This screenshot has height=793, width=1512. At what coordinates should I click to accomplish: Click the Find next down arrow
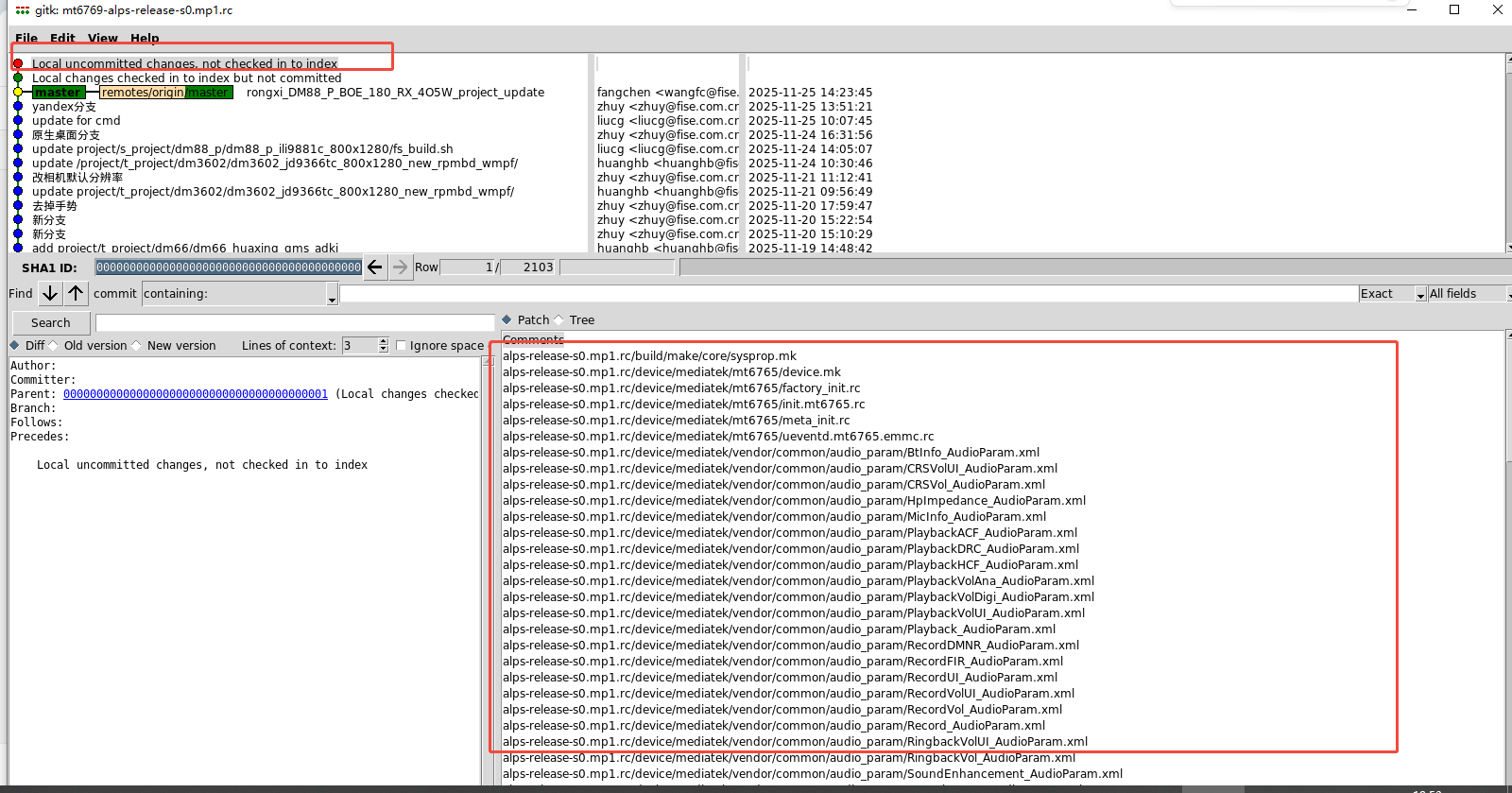pos(50,294)
